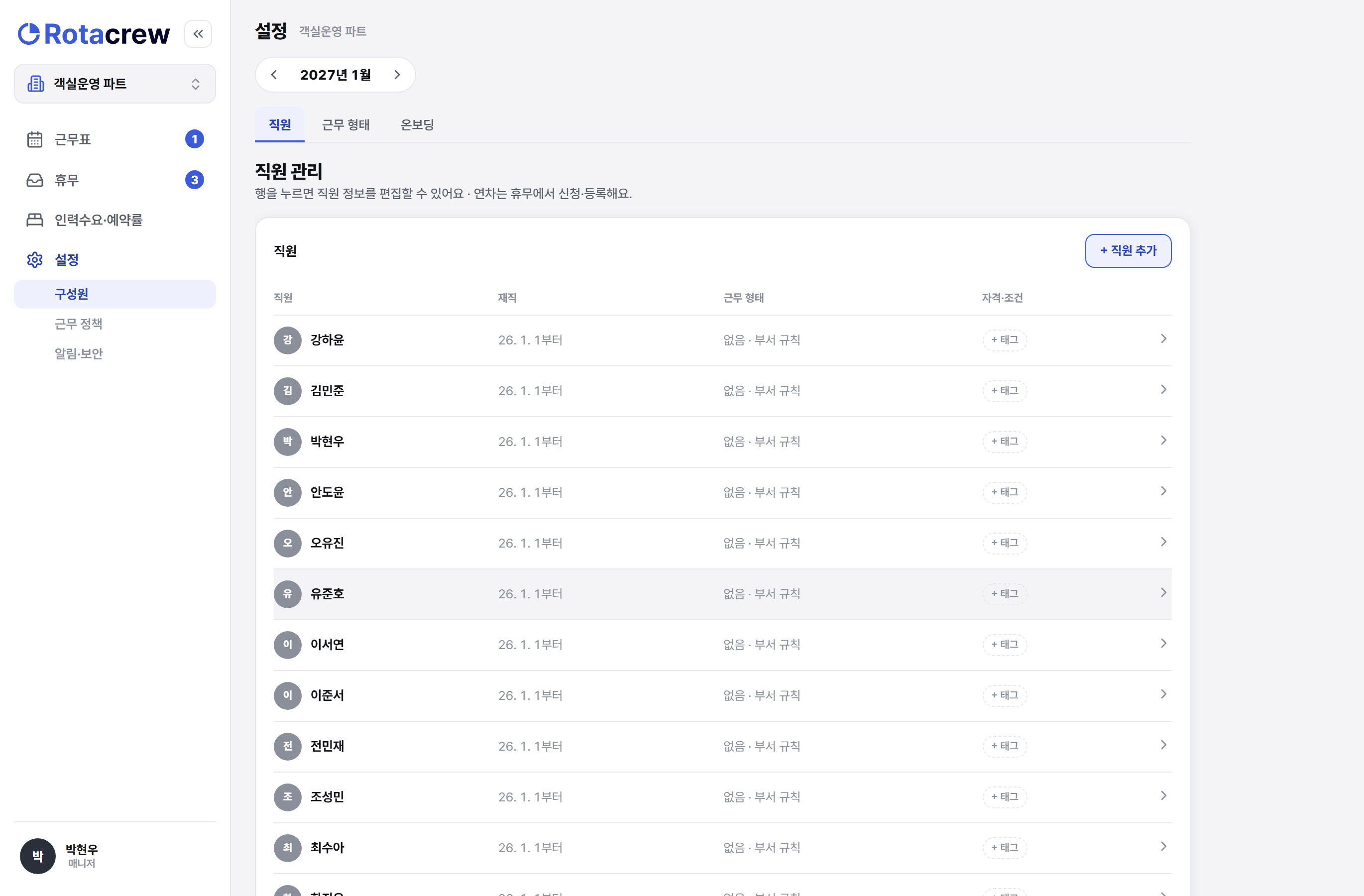
Task: Add a tag for 안도윤
Action: coord(1004,492)
